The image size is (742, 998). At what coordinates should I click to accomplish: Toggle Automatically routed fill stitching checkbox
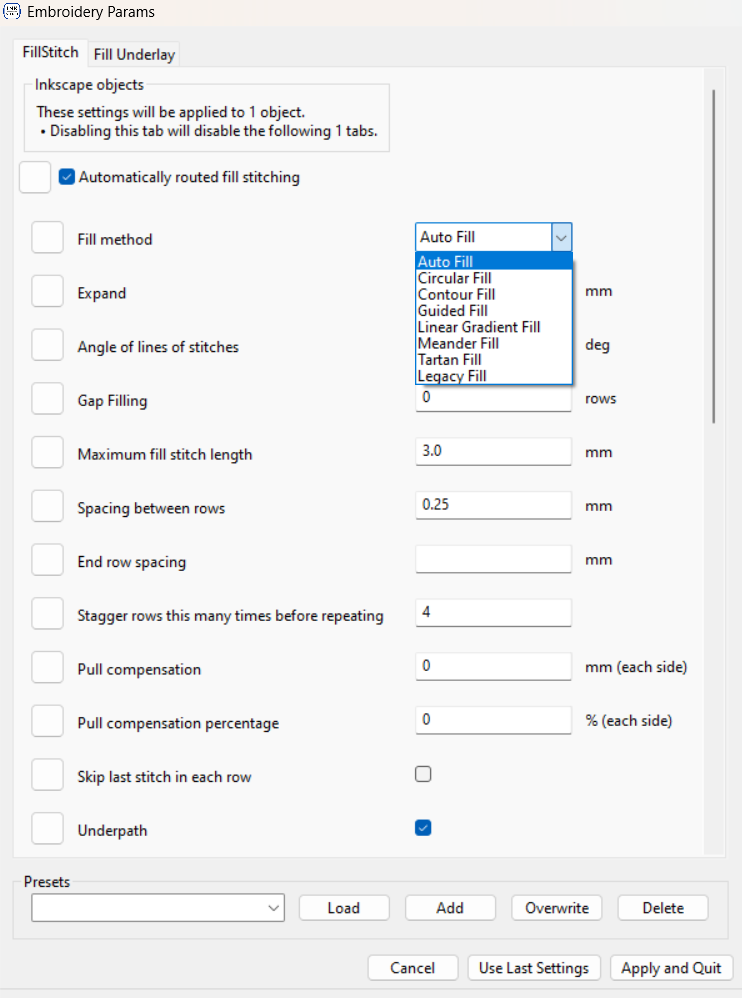click(67, 177)
